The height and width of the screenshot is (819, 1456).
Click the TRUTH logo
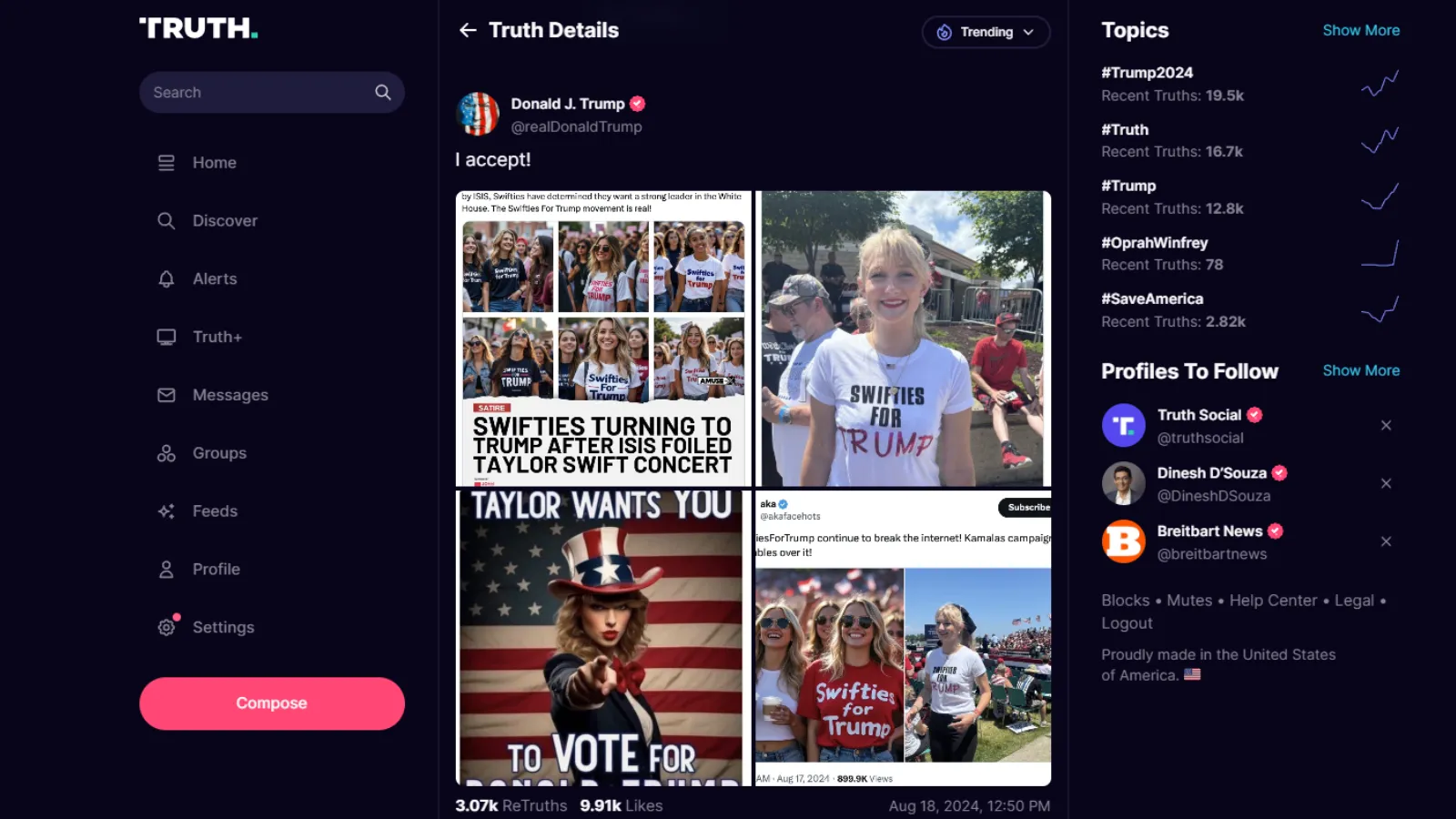point(198,28)
